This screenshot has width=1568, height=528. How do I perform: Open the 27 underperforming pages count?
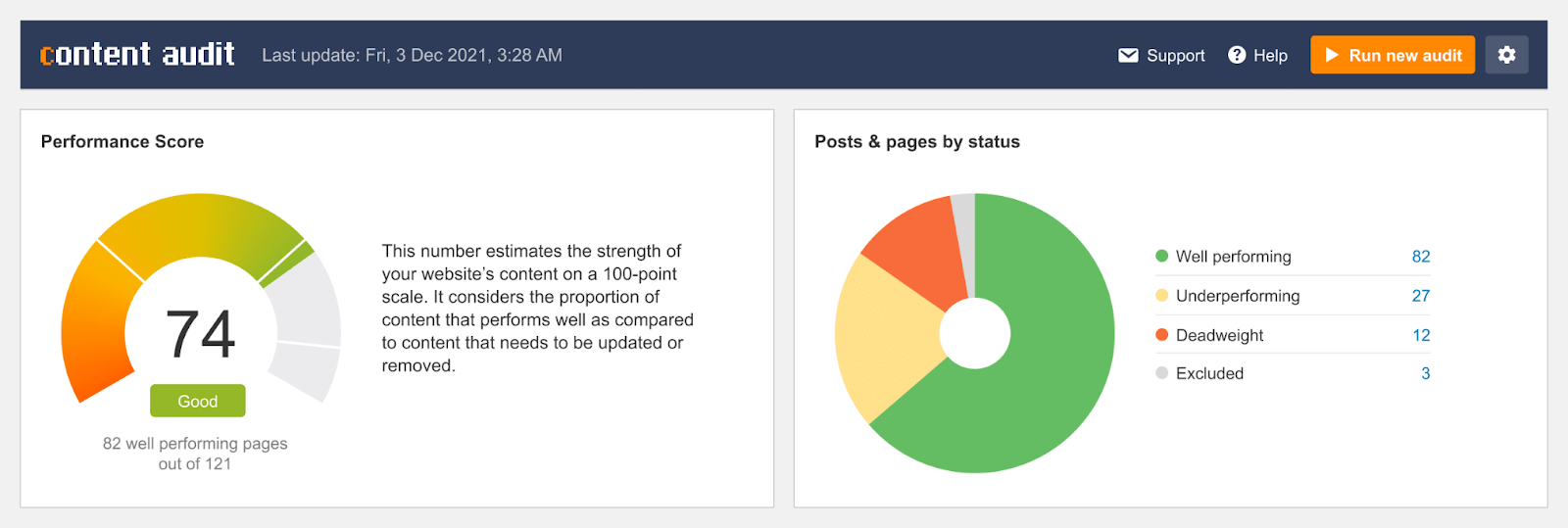[1421, 296]
